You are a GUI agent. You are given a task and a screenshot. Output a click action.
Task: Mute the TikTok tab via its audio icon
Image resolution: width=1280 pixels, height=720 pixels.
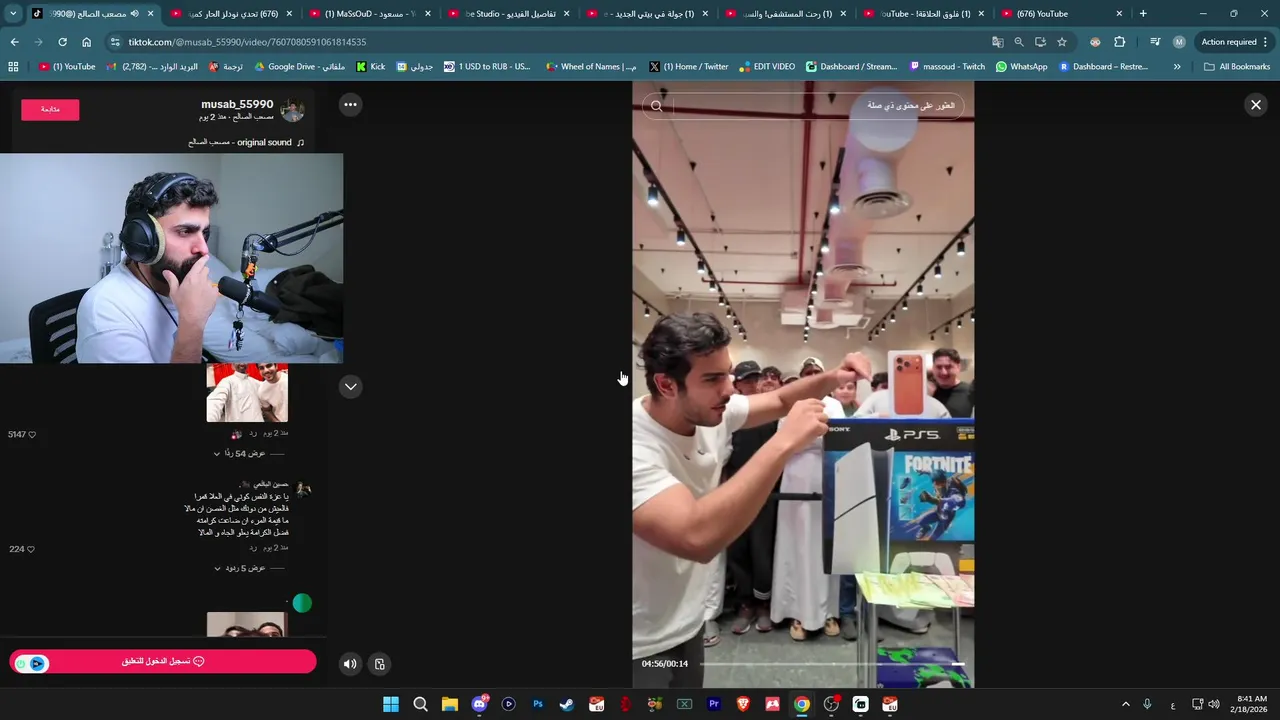pos(134,14)
